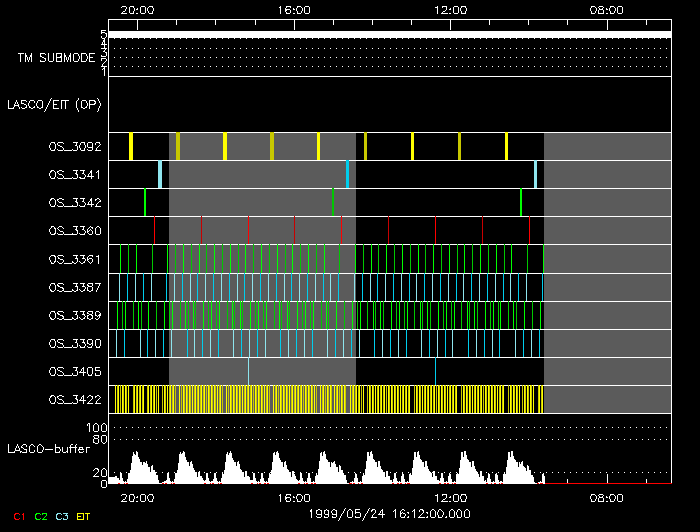Select the cyan marker in OS_3405 row
The height and width of the screenshot is (532, 700).
[x=248, y=371]
